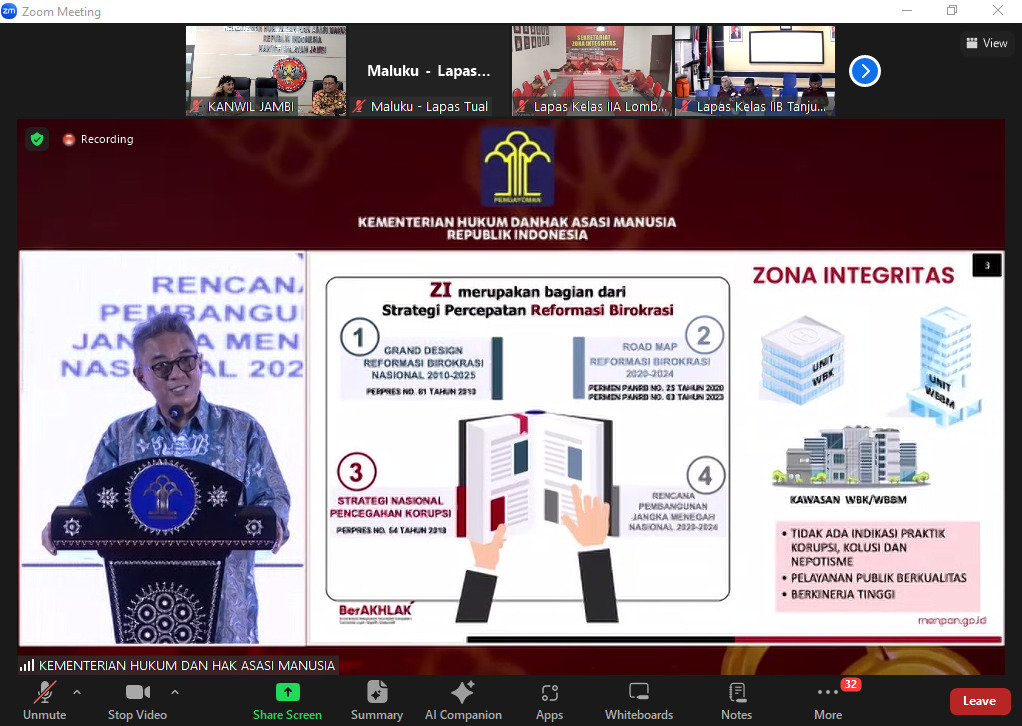1022x726 pixels.
Task: Show next participants with the blue arrow
Action: coord(865,71)
